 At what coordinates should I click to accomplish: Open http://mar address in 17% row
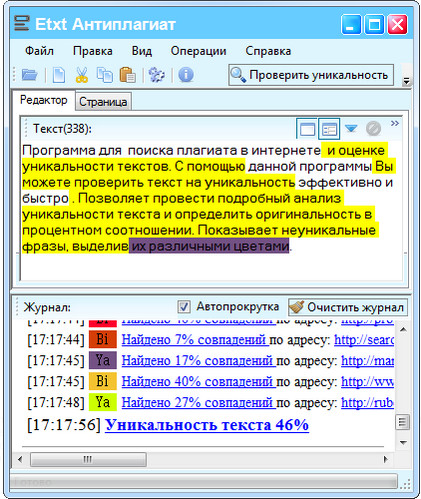click(368, 360)
